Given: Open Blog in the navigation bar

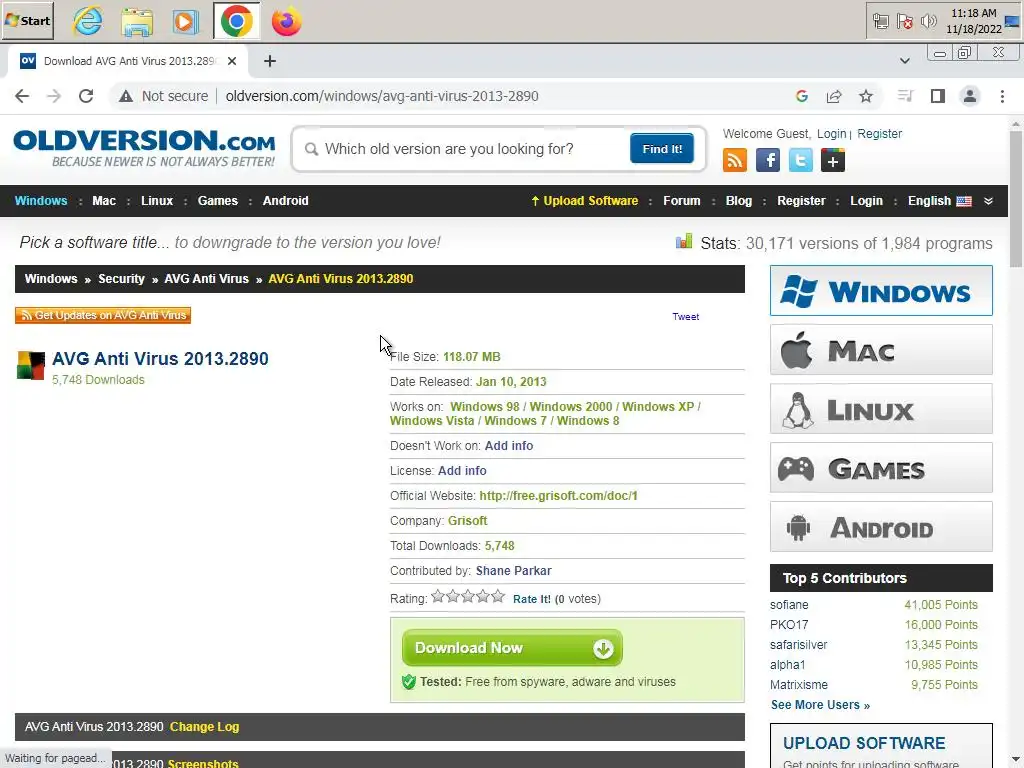Looking at the screenshot, I should click(739, 201).
